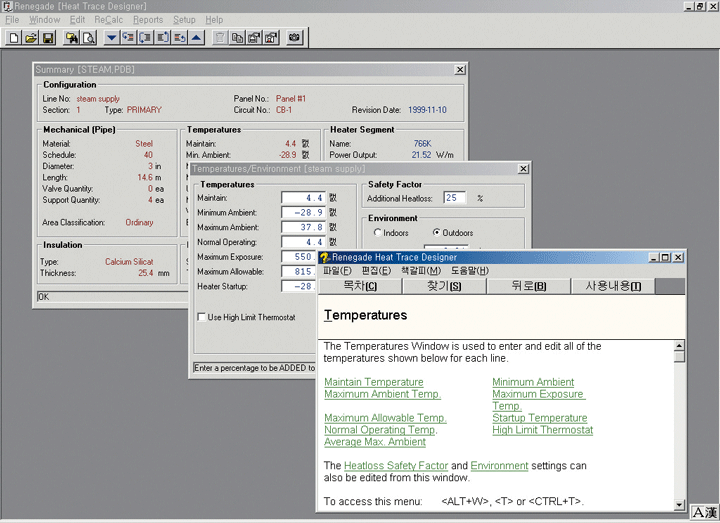Open the Environment help link
Image resolution: width=720 pixels, height=523 pixels.
pos(499,466)
